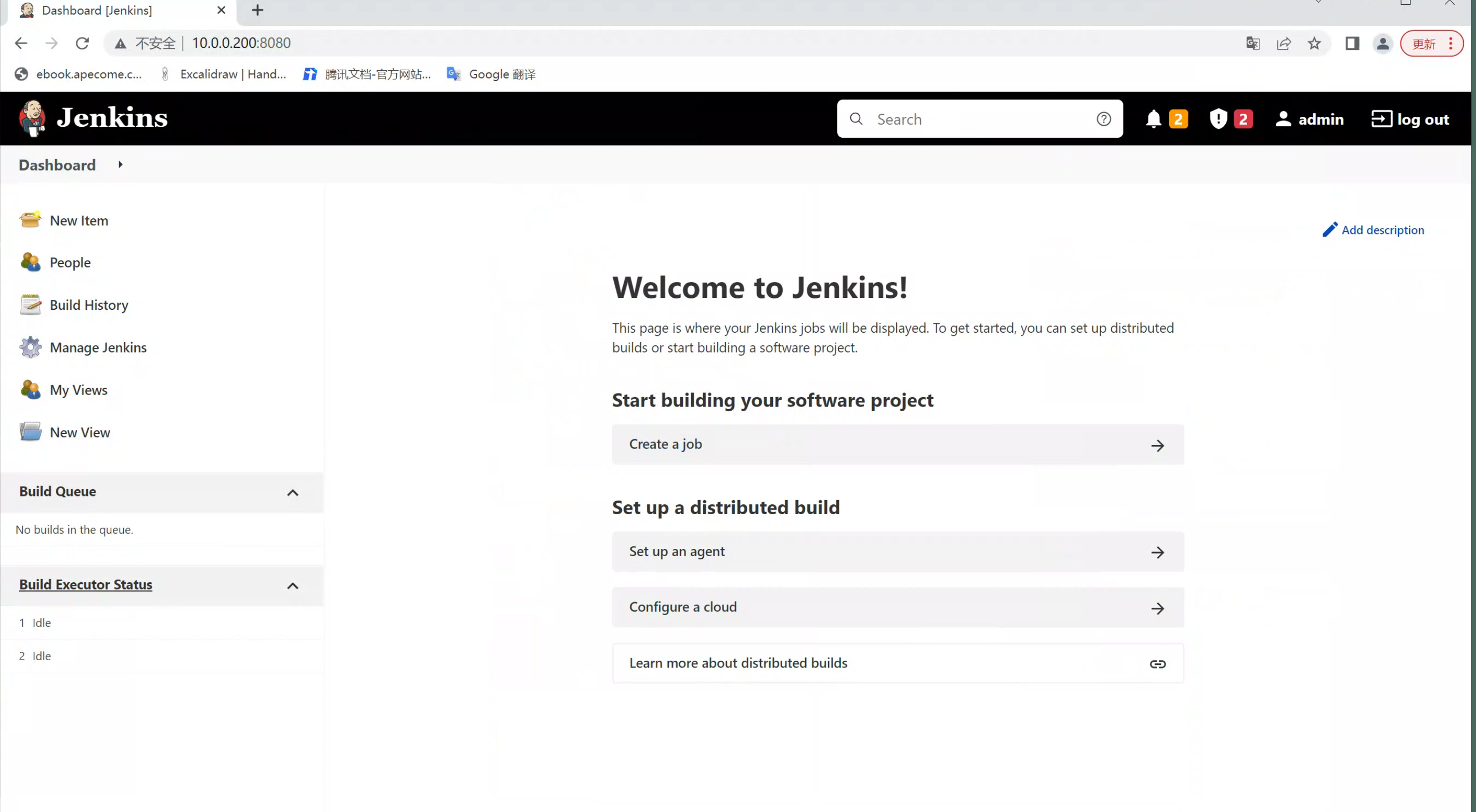Open Set up an agent option

point(897,552)
